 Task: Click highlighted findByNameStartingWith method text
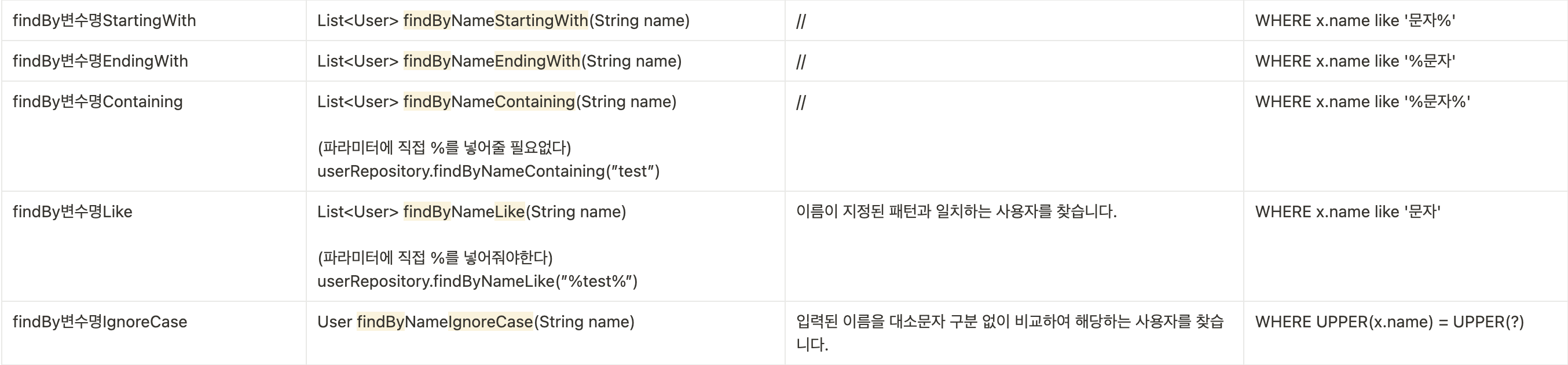[x=496, y=21]
